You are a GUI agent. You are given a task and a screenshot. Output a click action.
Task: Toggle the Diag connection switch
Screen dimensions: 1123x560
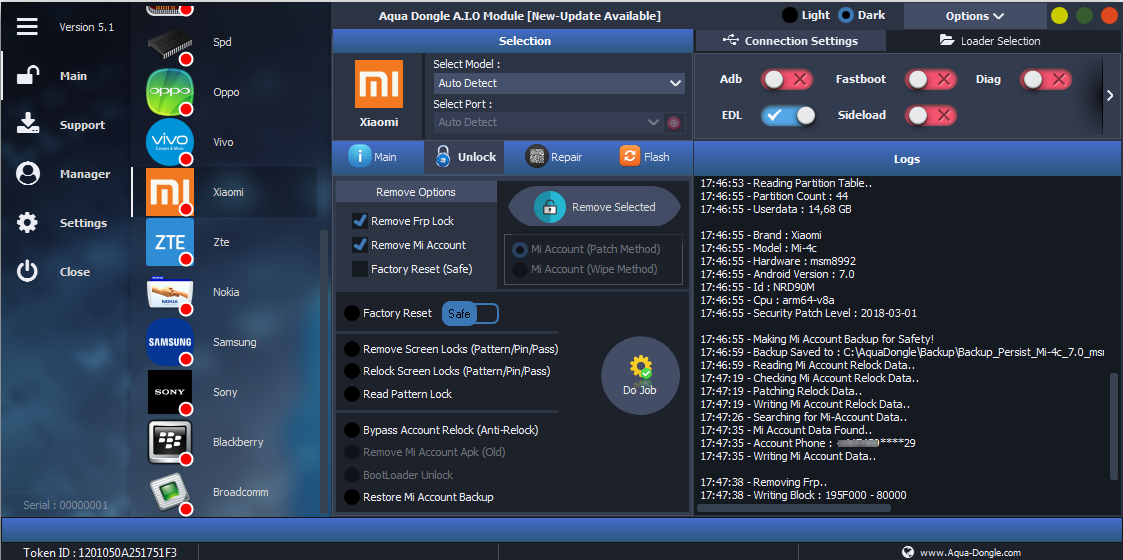coord(1046,79)
